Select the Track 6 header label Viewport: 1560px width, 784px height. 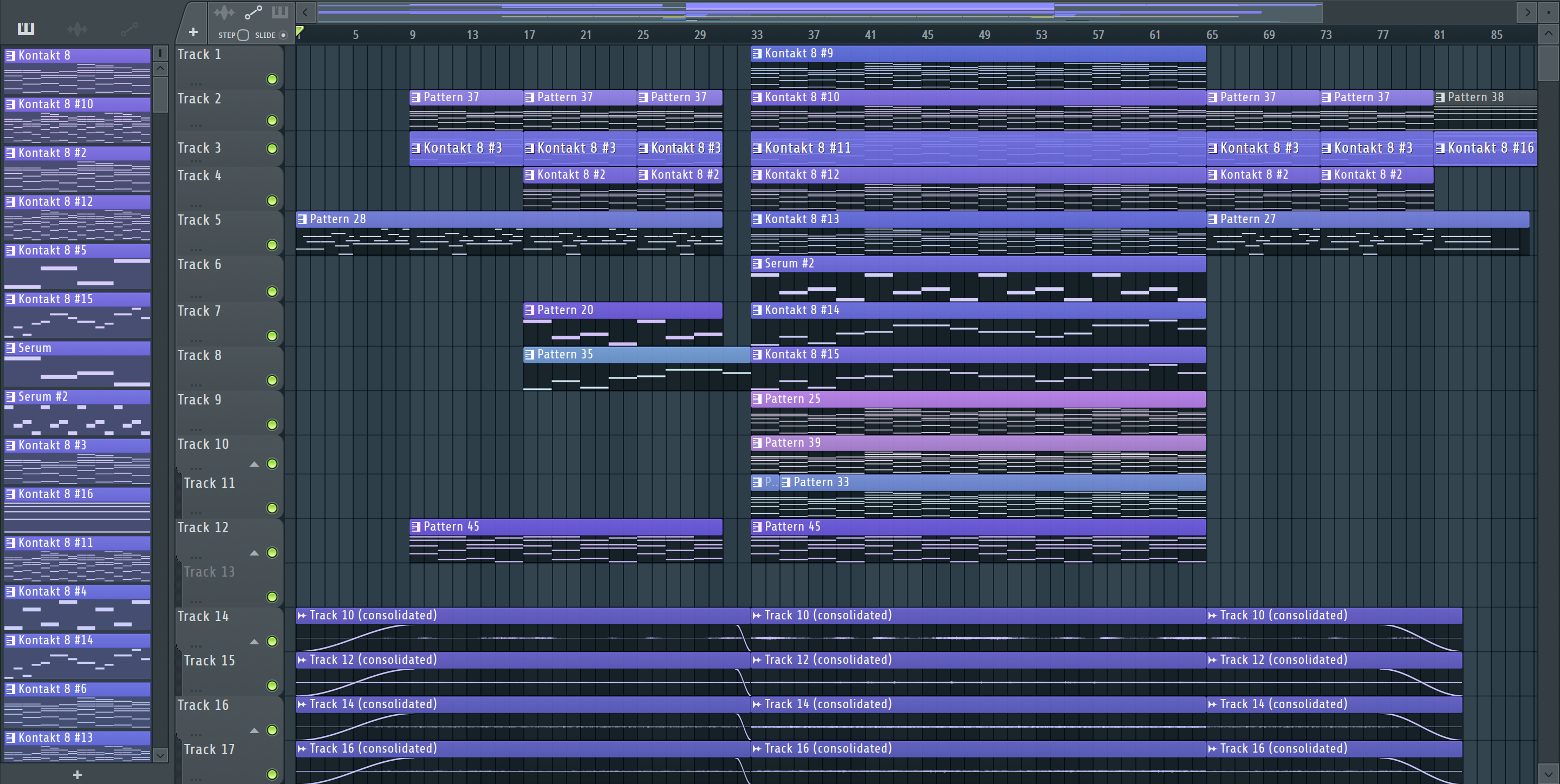tap(199, 265)
